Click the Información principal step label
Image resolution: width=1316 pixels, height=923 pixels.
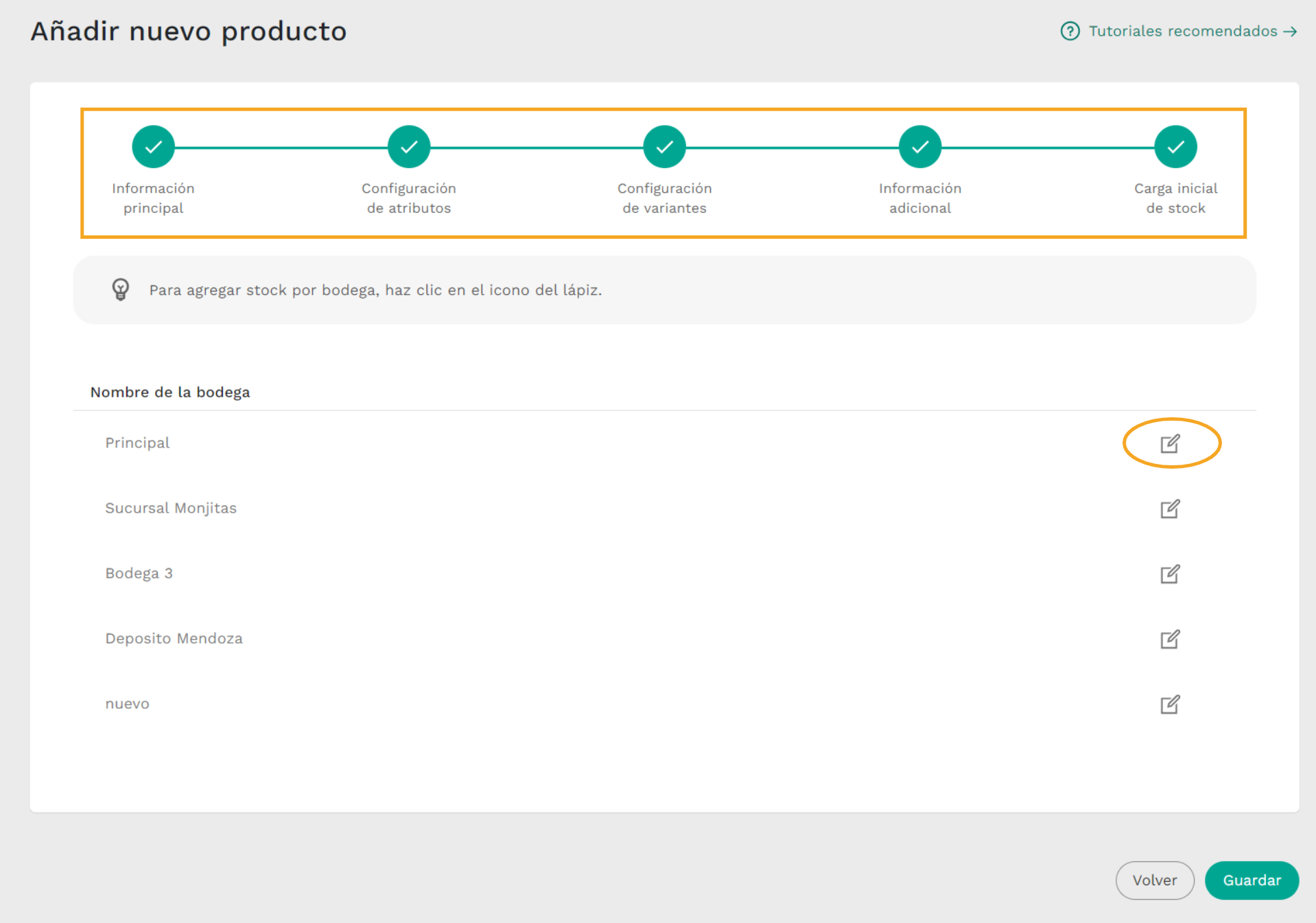pyautogui.click(x=153, y=198)
